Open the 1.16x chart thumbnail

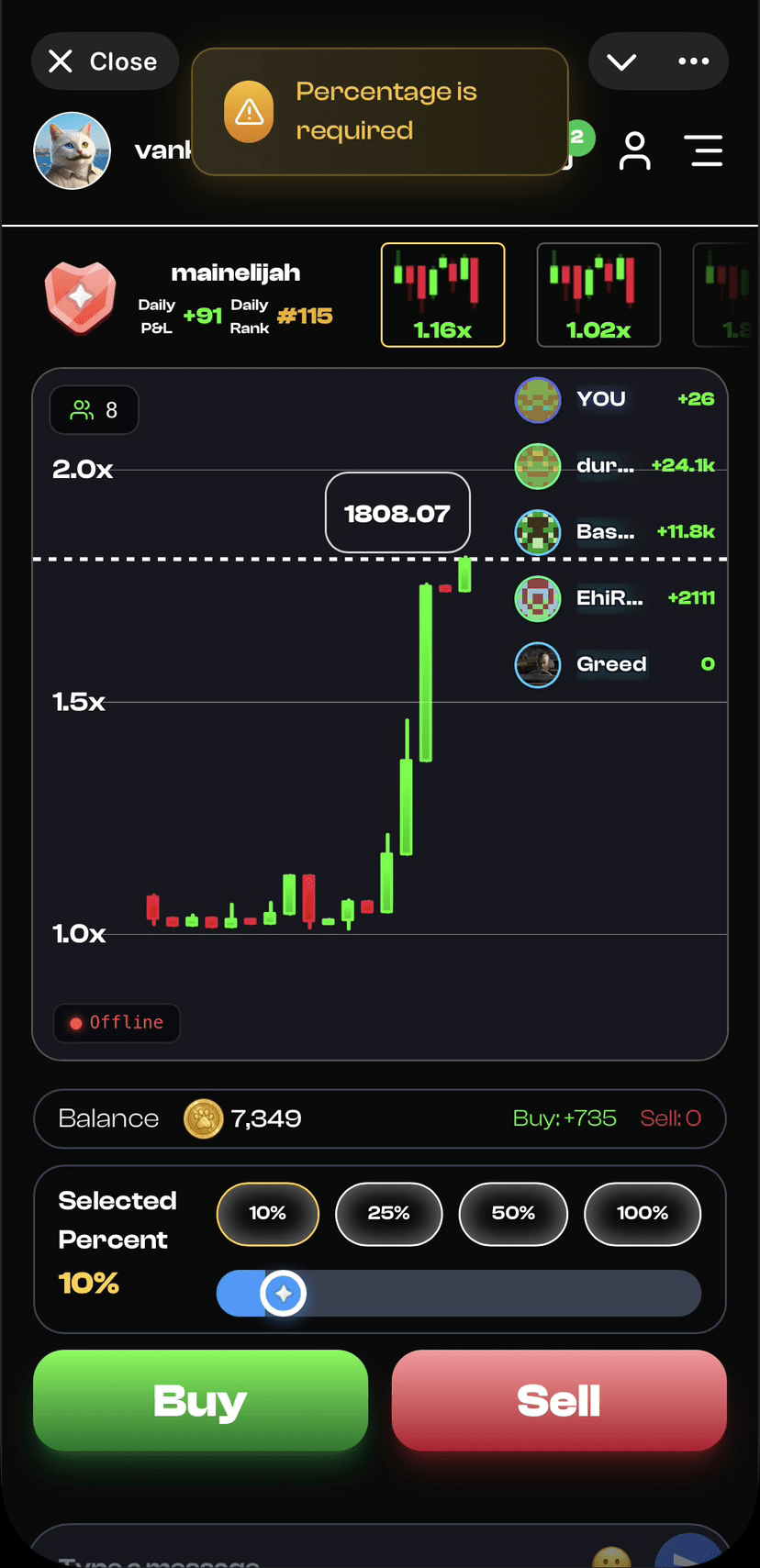click(x=442, y=295)
